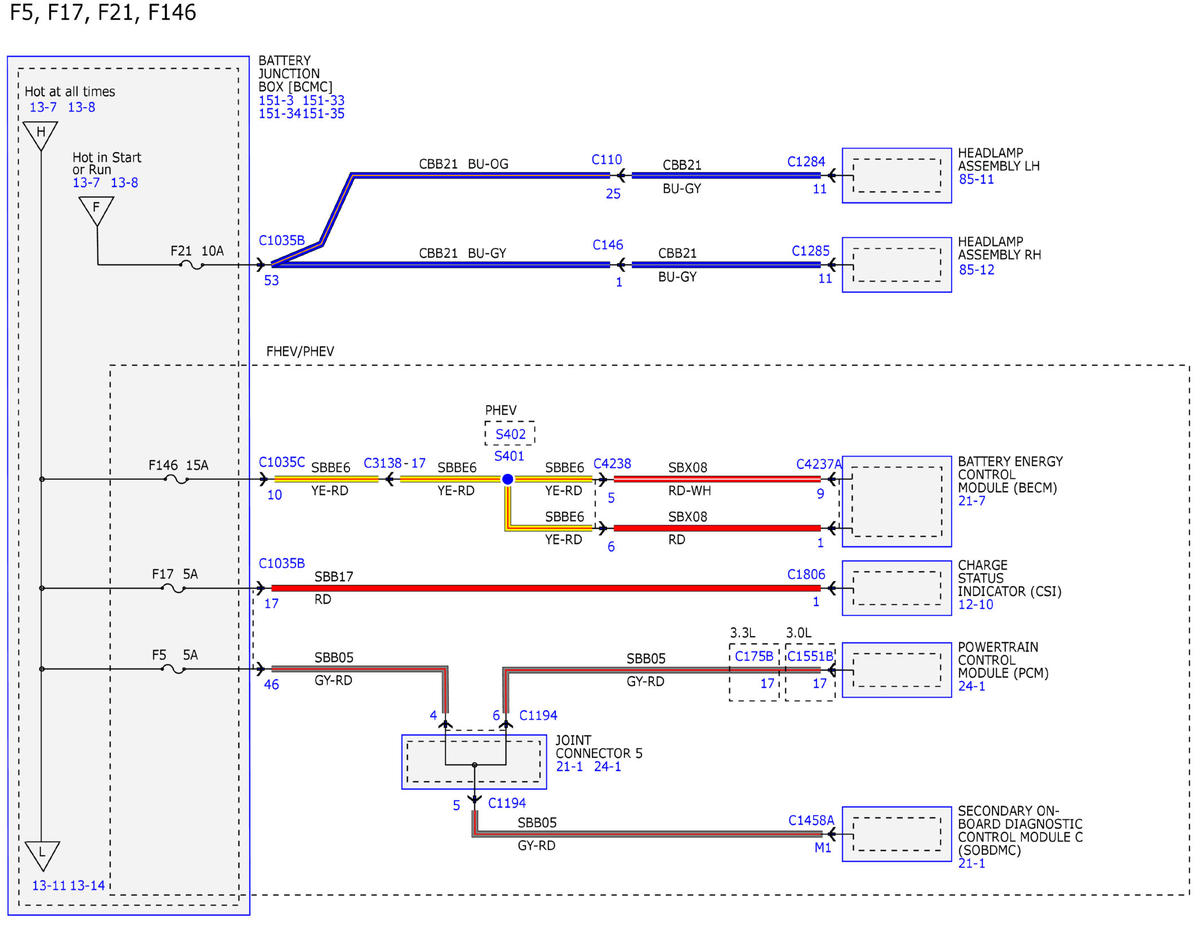Open connector link C1035C

[282, 462]
